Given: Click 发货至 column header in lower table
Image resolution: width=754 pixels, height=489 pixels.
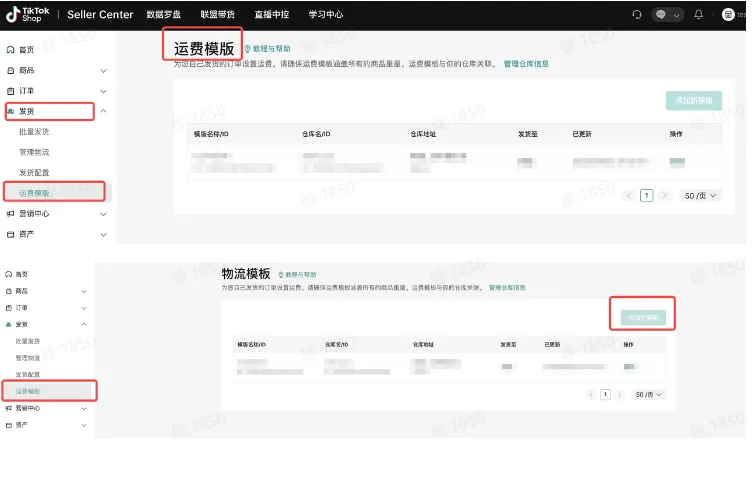Looking at the screenshot, I should pos(508,345).
